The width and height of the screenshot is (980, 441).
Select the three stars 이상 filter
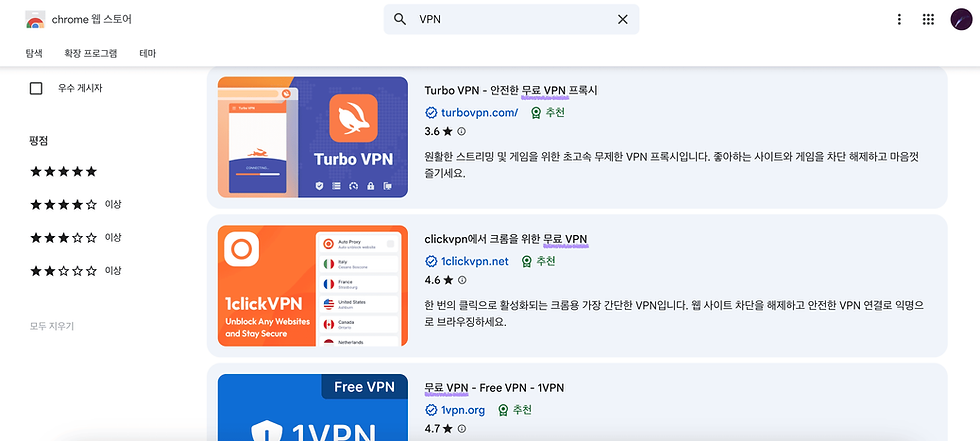pos(76,237)
